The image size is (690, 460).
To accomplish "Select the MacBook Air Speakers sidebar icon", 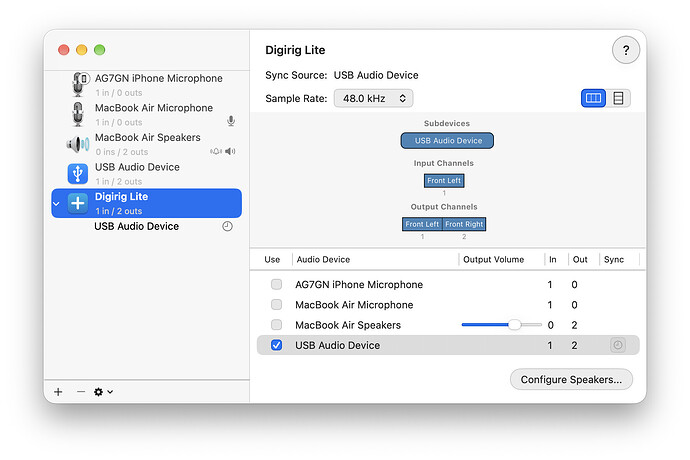I will tap(78, 144).
